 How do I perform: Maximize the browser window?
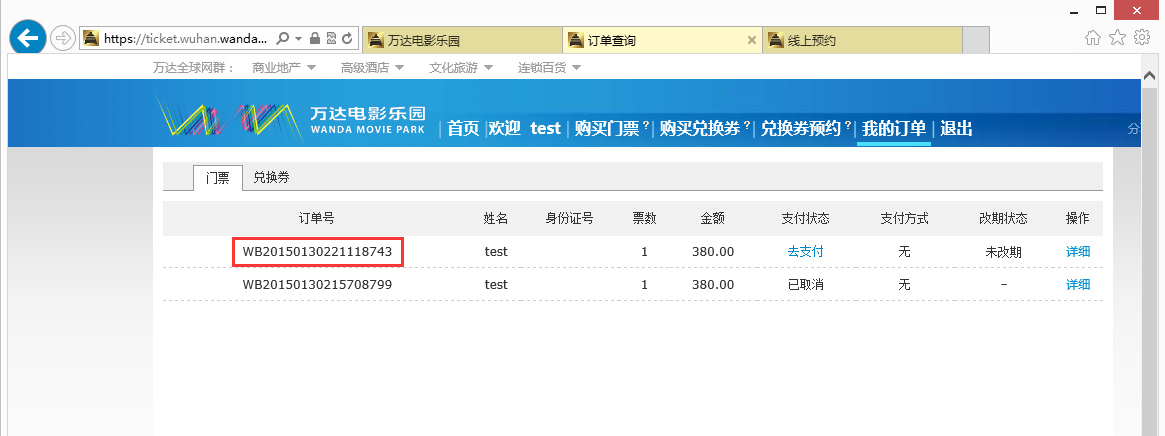tap(1101, 10)
